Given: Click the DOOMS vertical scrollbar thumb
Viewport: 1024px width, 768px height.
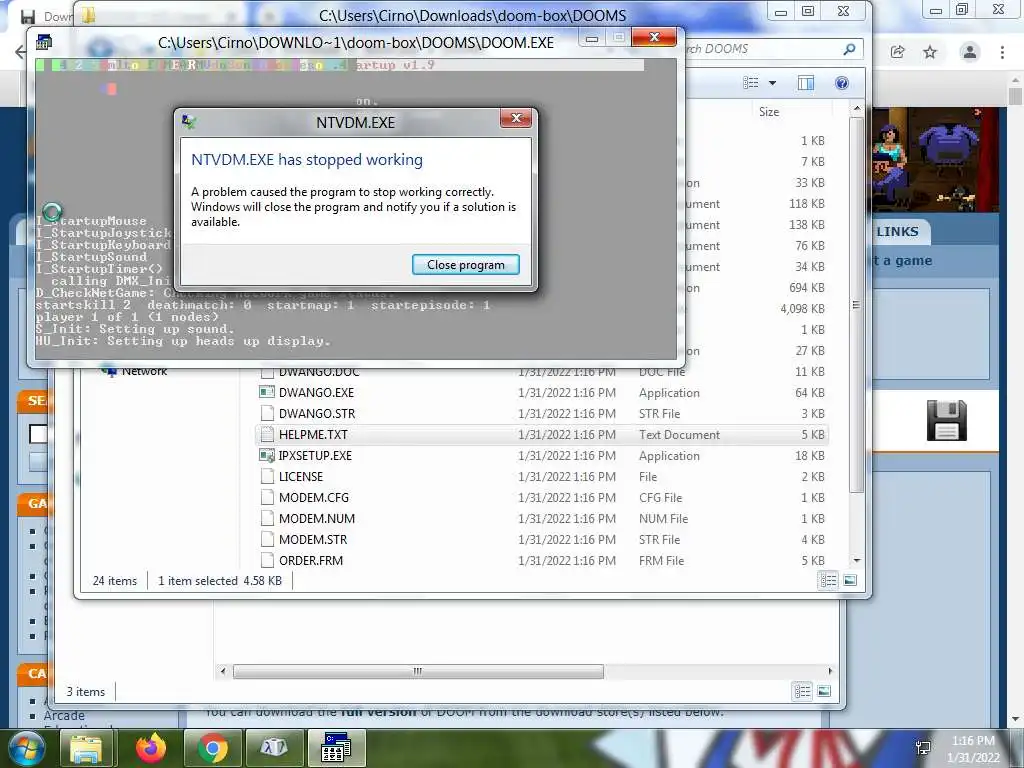Looking at the screenshot, I should tap(856, 305).
